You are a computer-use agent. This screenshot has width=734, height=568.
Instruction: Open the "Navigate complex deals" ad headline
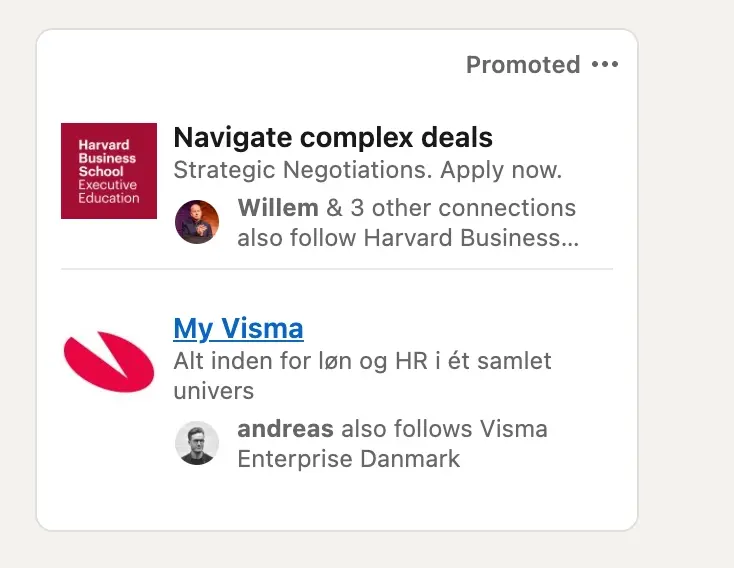click(333, 137)
